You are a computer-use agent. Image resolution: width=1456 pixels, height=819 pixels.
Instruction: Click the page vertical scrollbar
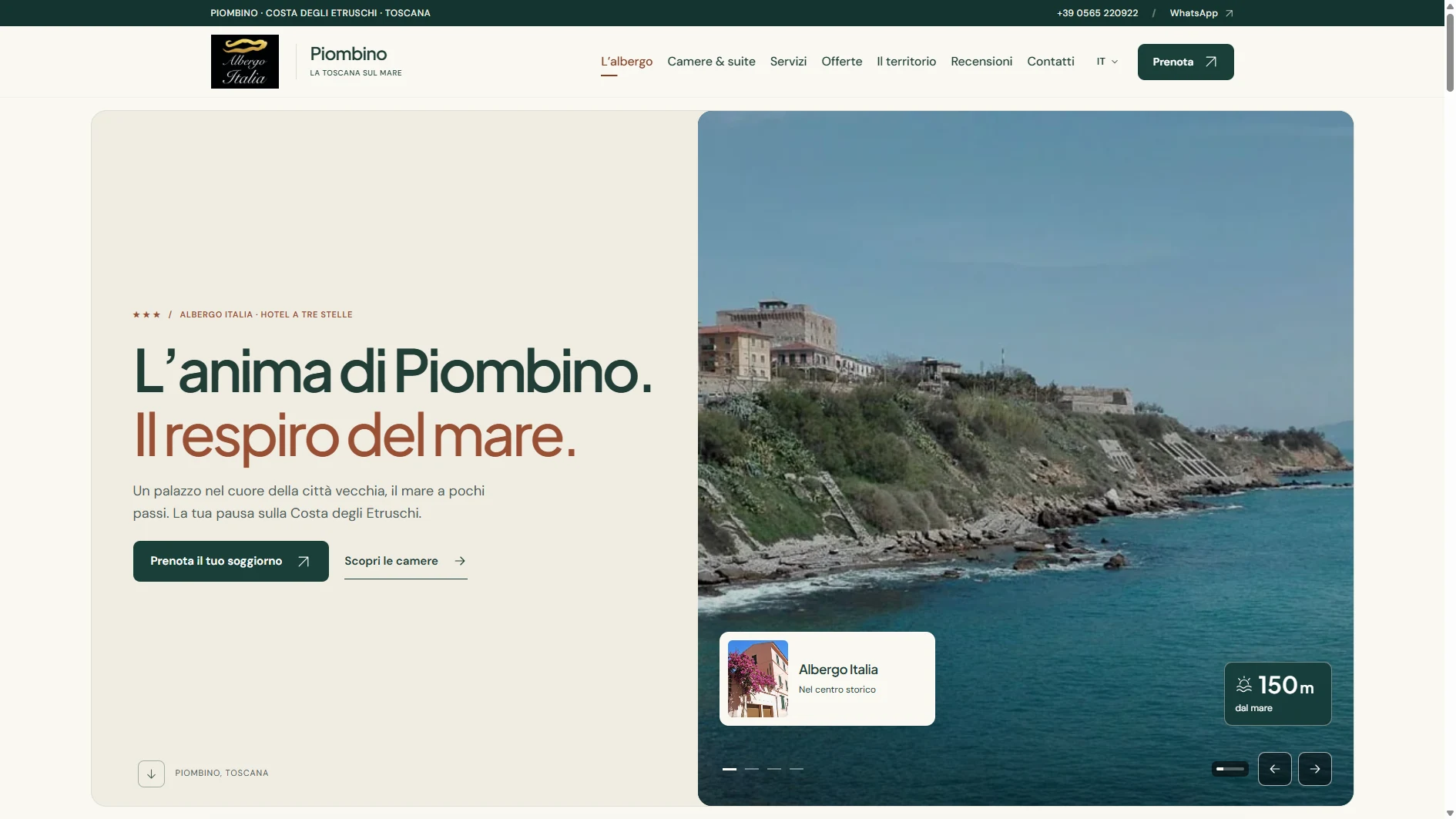tap(1449, 54)
